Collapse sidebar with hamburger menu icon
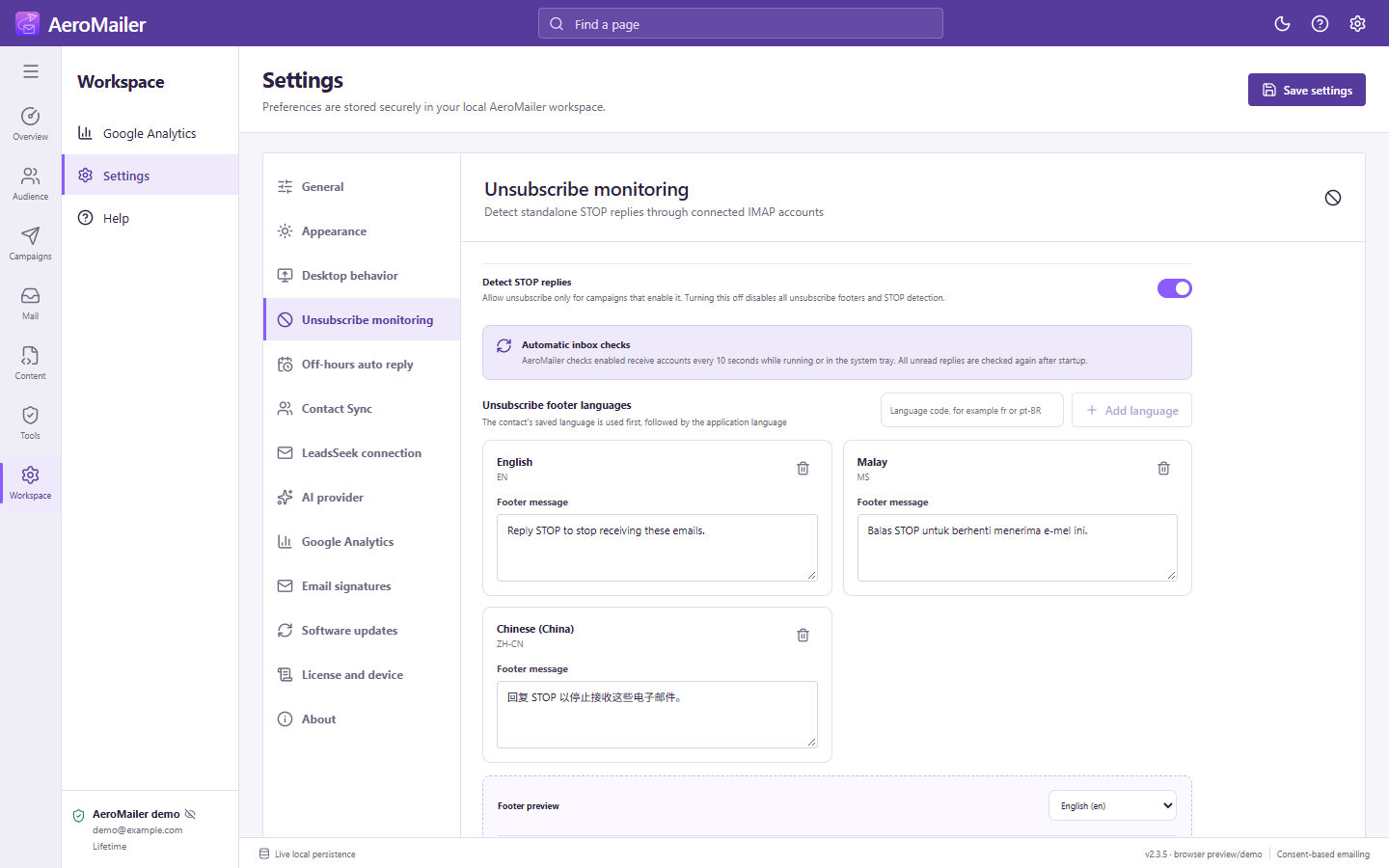 coord(31,71)
